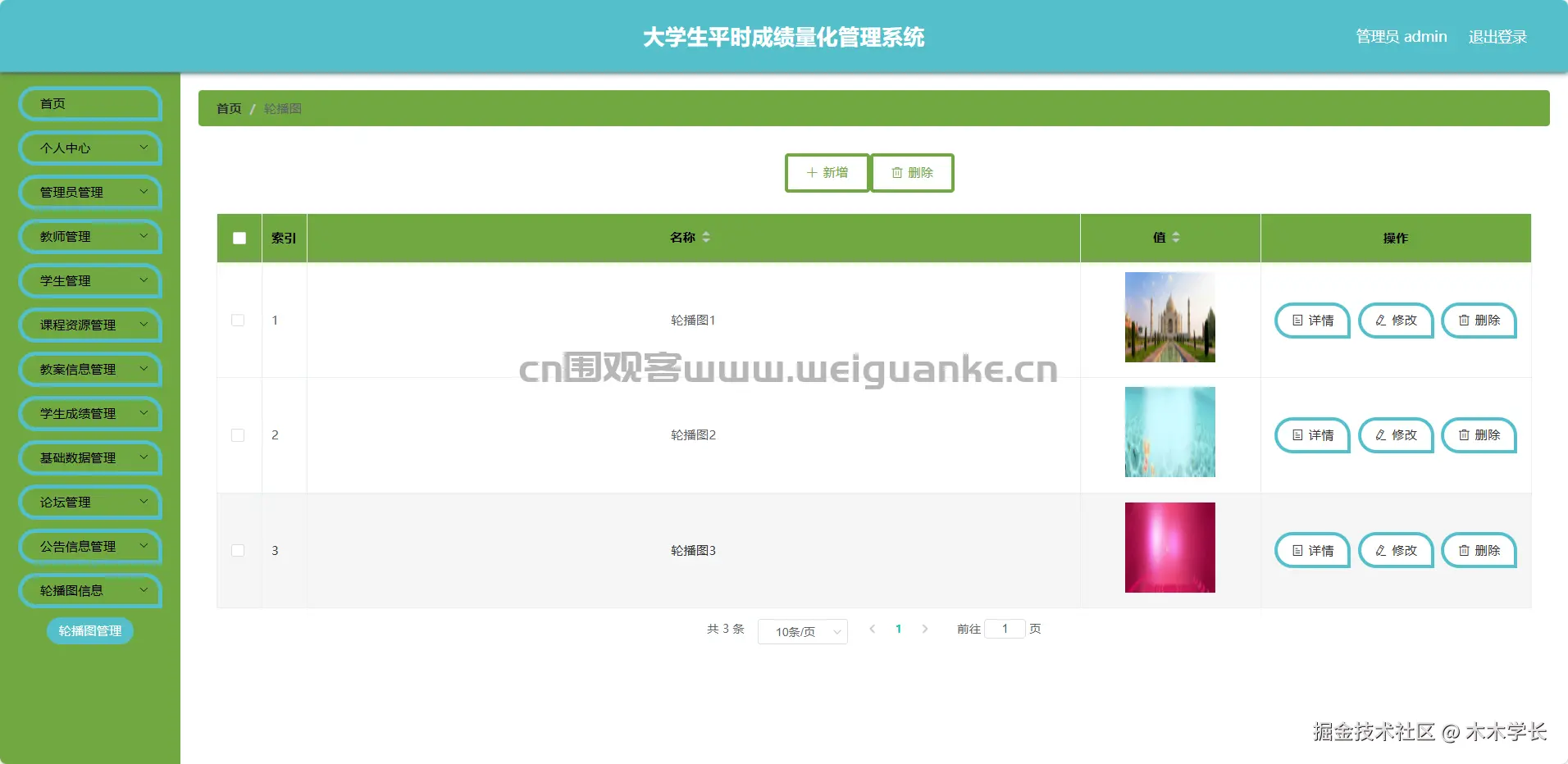The image size is (1568, 764).
Task: Sort by 值 column using sort arrows
Action: (1176, 238)
